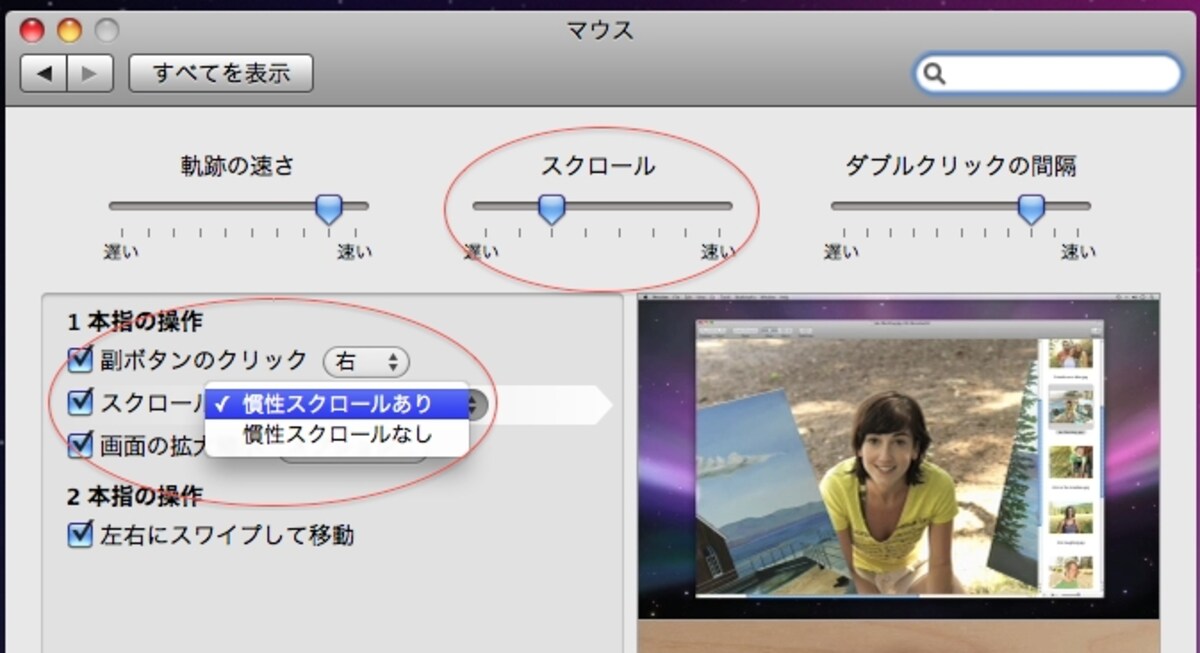Click the magnifier icon in search field

935,74
